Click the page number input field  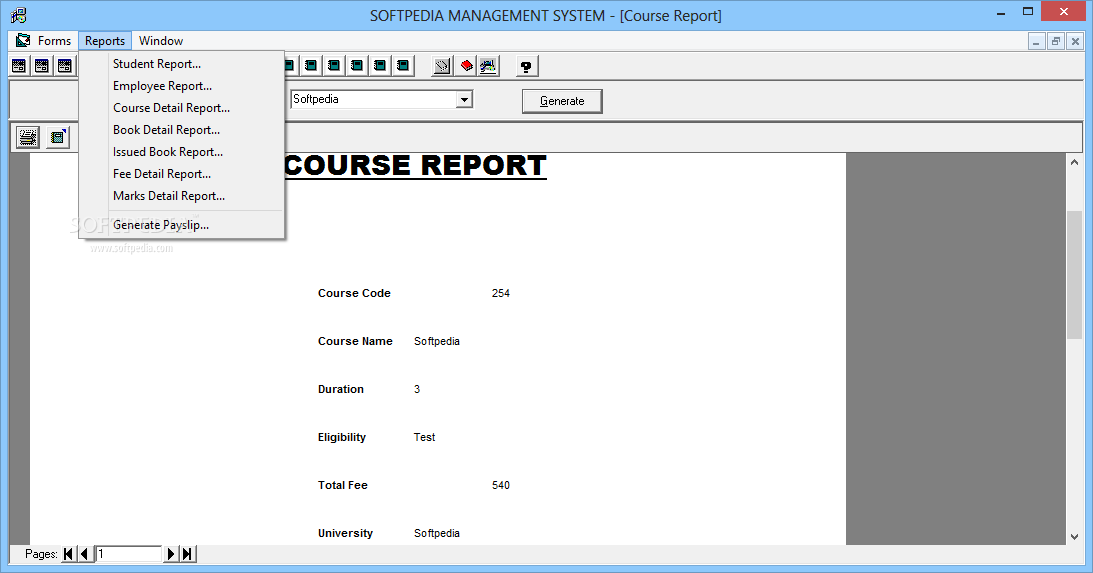point(128,554)
